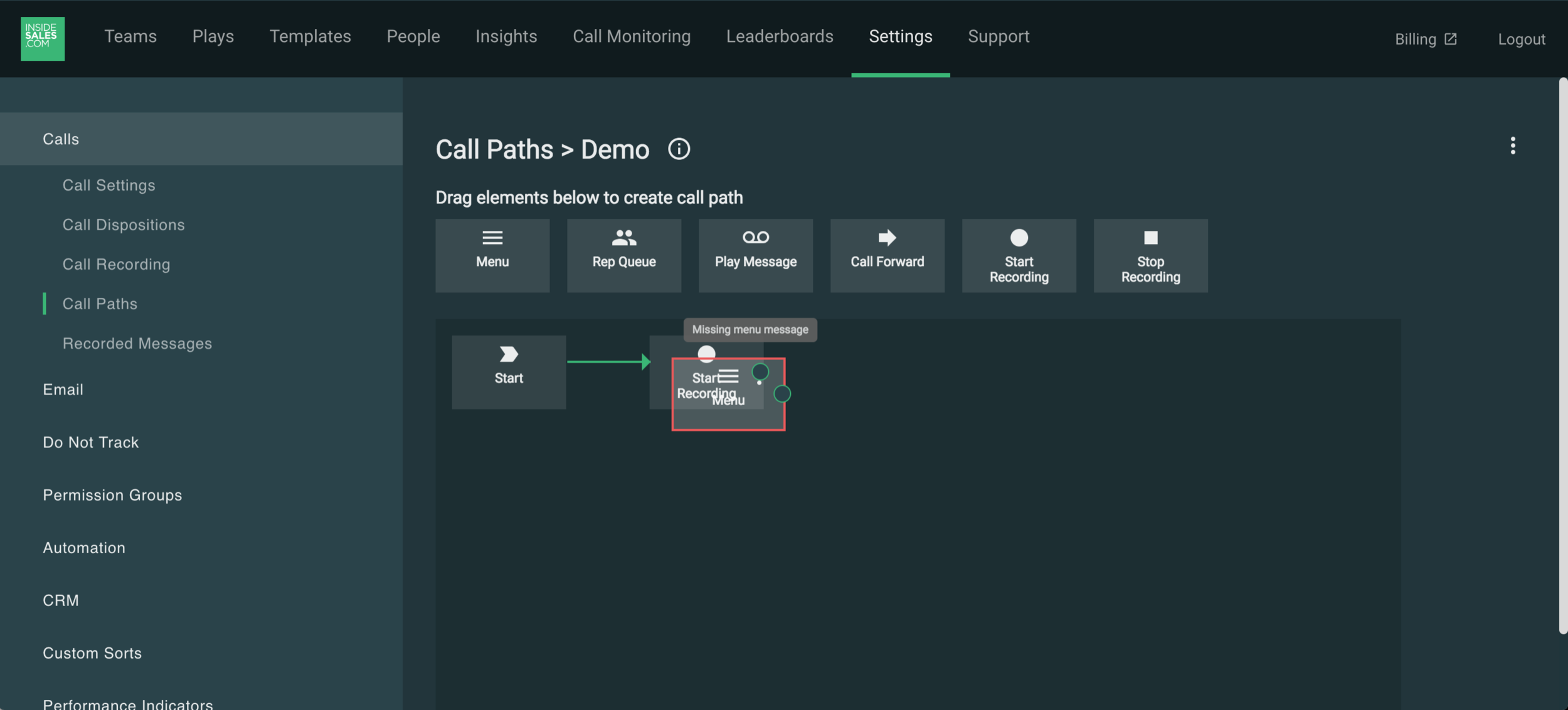Select the Start Recording palette tile

point(1019,255)
